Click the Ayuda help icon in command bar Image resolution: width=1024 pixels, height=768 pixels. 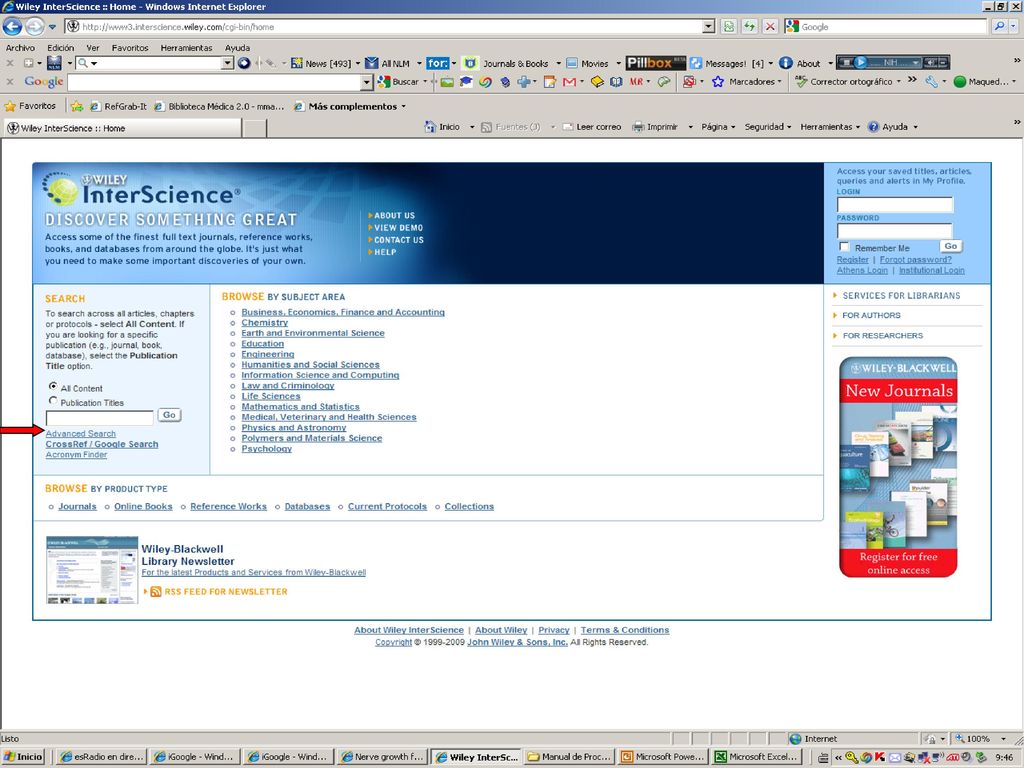(874, 127)
